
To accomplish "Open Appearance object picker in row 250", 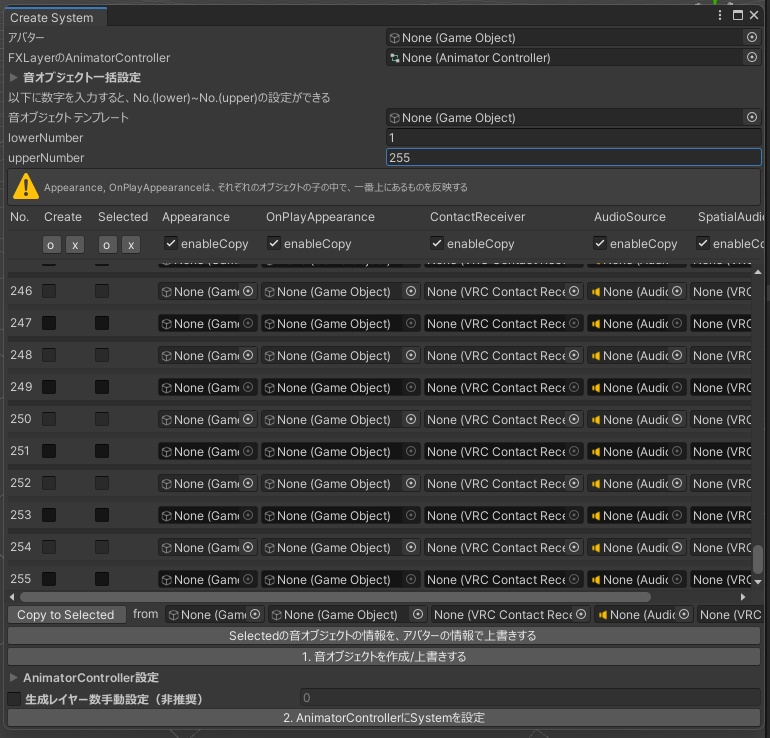I will coord(248,419).
